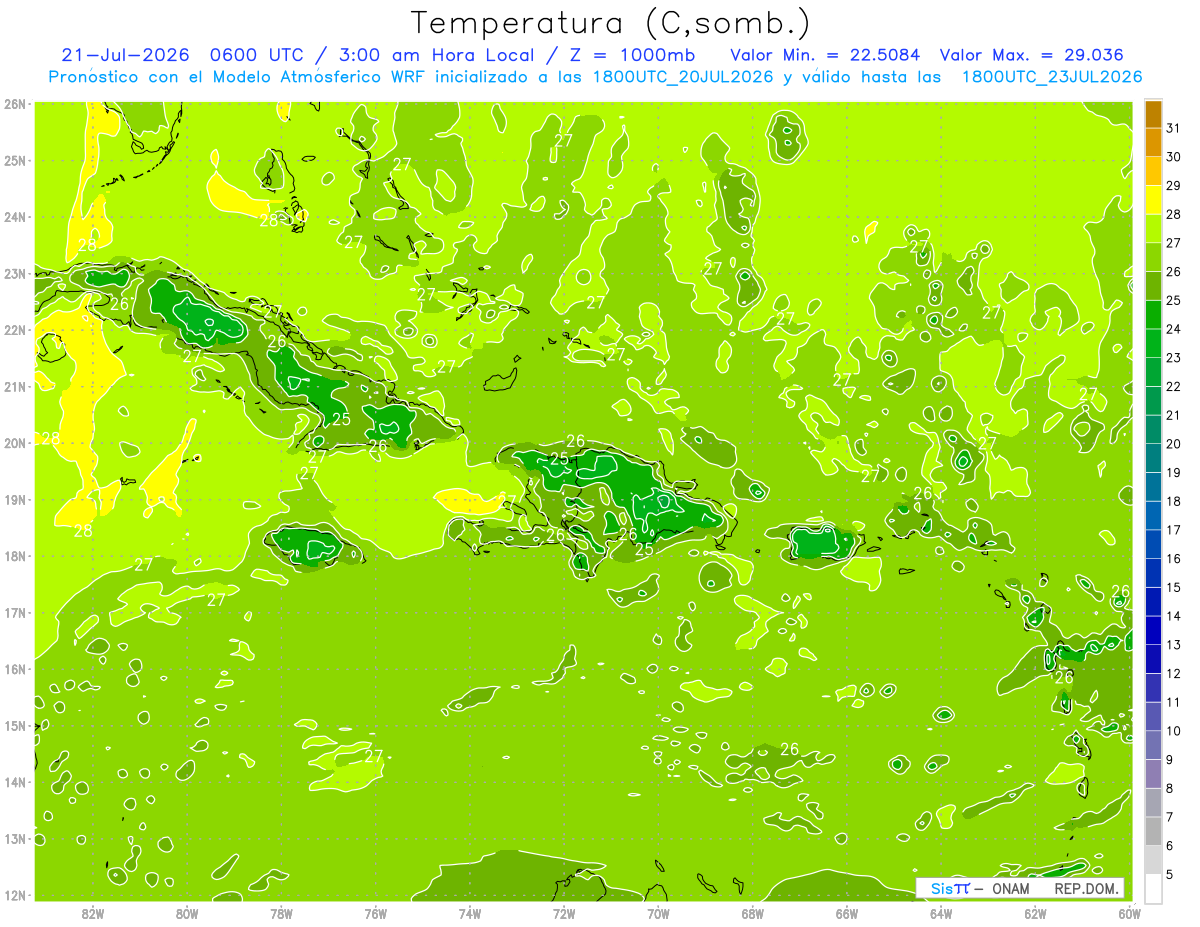1200x927 pixels.
Task: Select the 'Valor Max. = 29.036' value
Action: coord(1032,55)
